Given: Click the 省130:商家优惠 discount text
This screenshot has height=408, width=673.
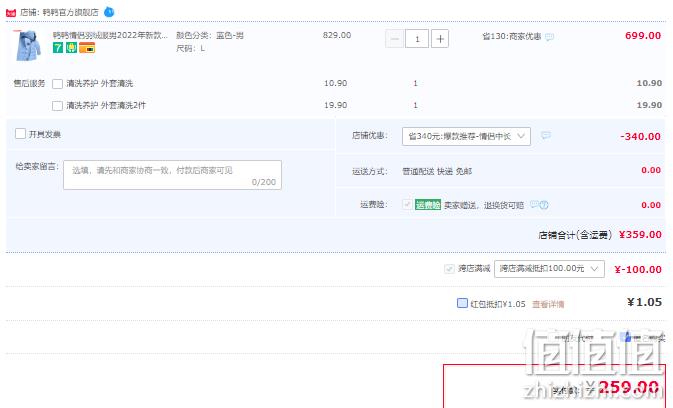Looking at the screenshot, I should point(512,36).
